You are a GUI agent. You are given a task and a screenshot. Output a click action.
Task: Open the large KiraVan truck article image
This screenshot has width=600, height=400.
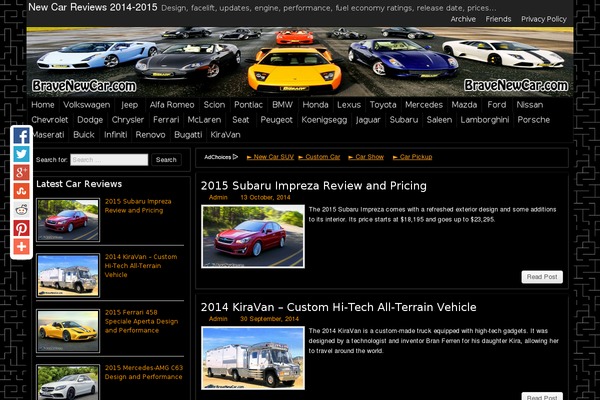point(253,358)
